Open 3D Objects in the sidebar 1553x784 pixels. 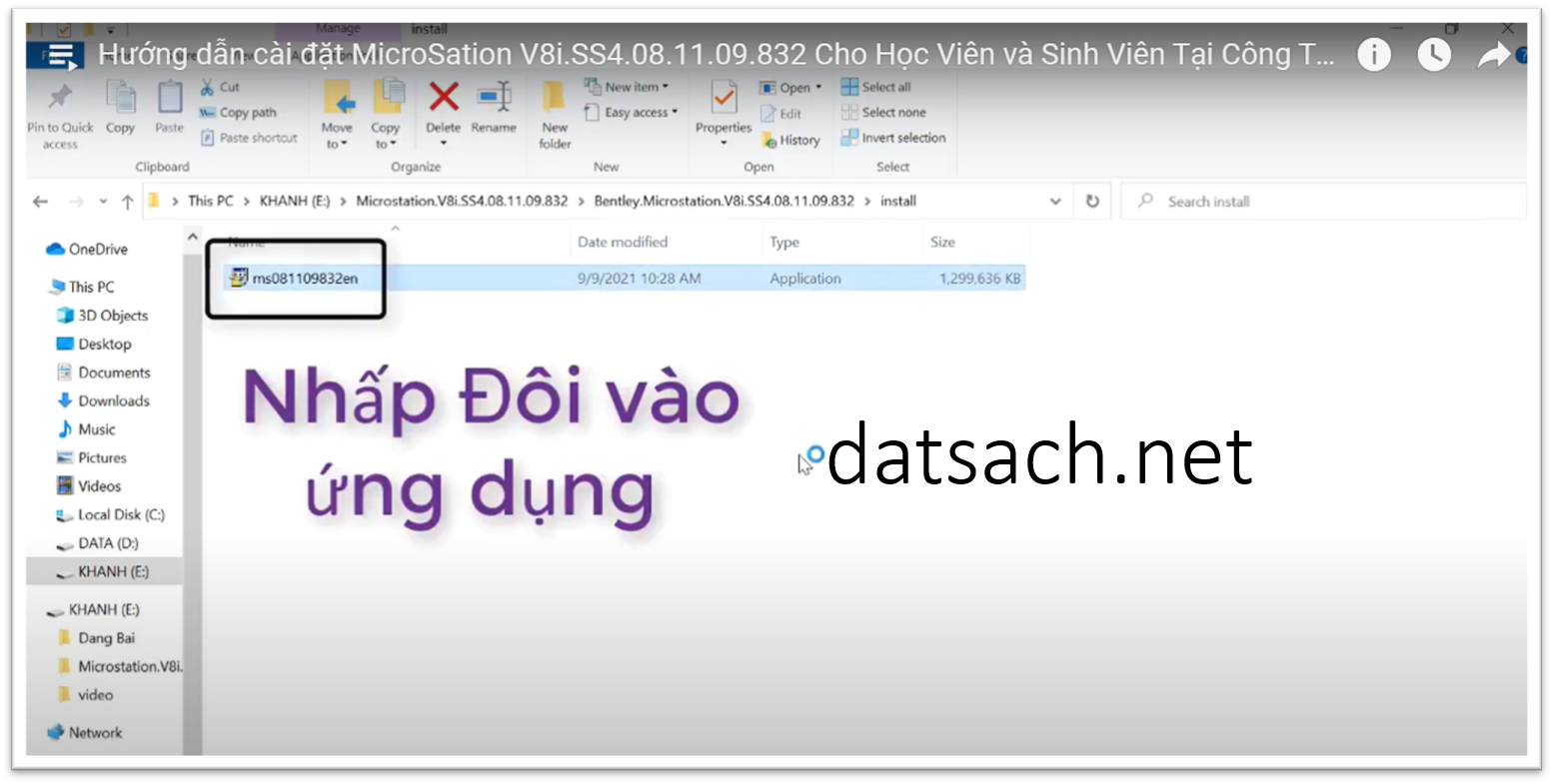point(103,316)
